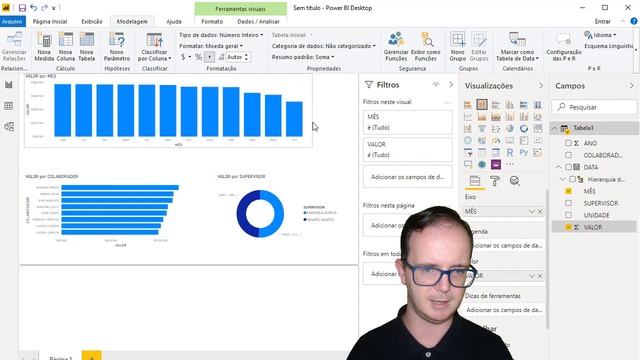The width and height of the screenshot is (640, 360).
Task: Select the R script visual
Action: (x=510, y=153)
